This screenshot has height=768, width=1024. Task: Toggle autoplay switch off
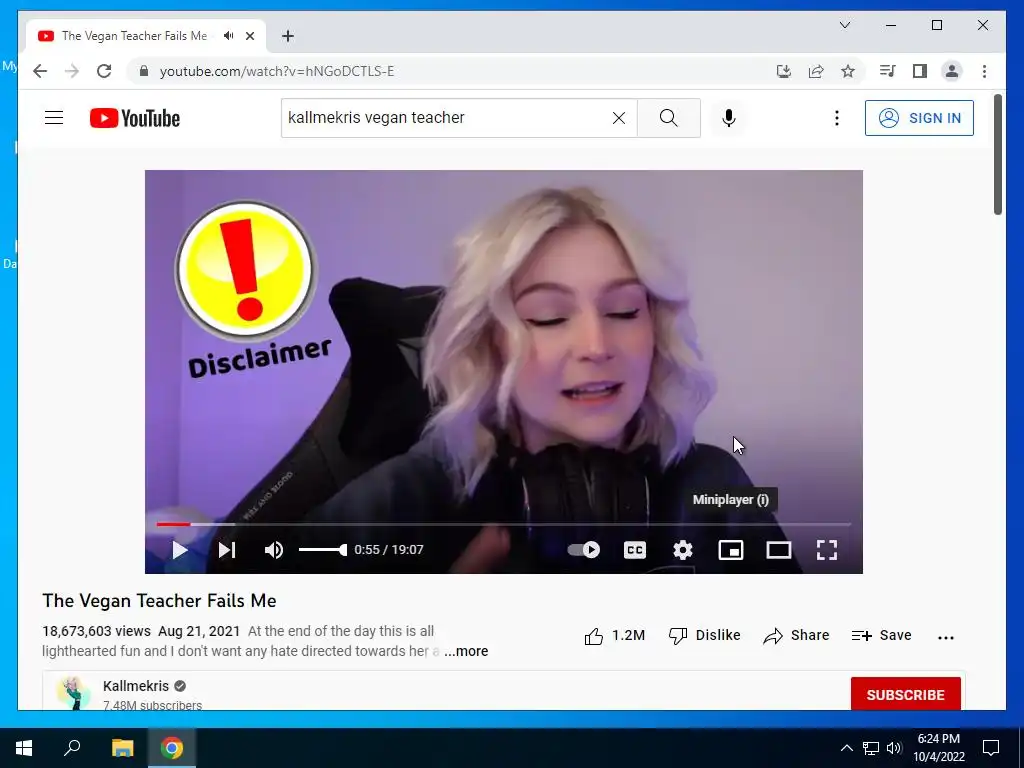(x=584, y=550)
